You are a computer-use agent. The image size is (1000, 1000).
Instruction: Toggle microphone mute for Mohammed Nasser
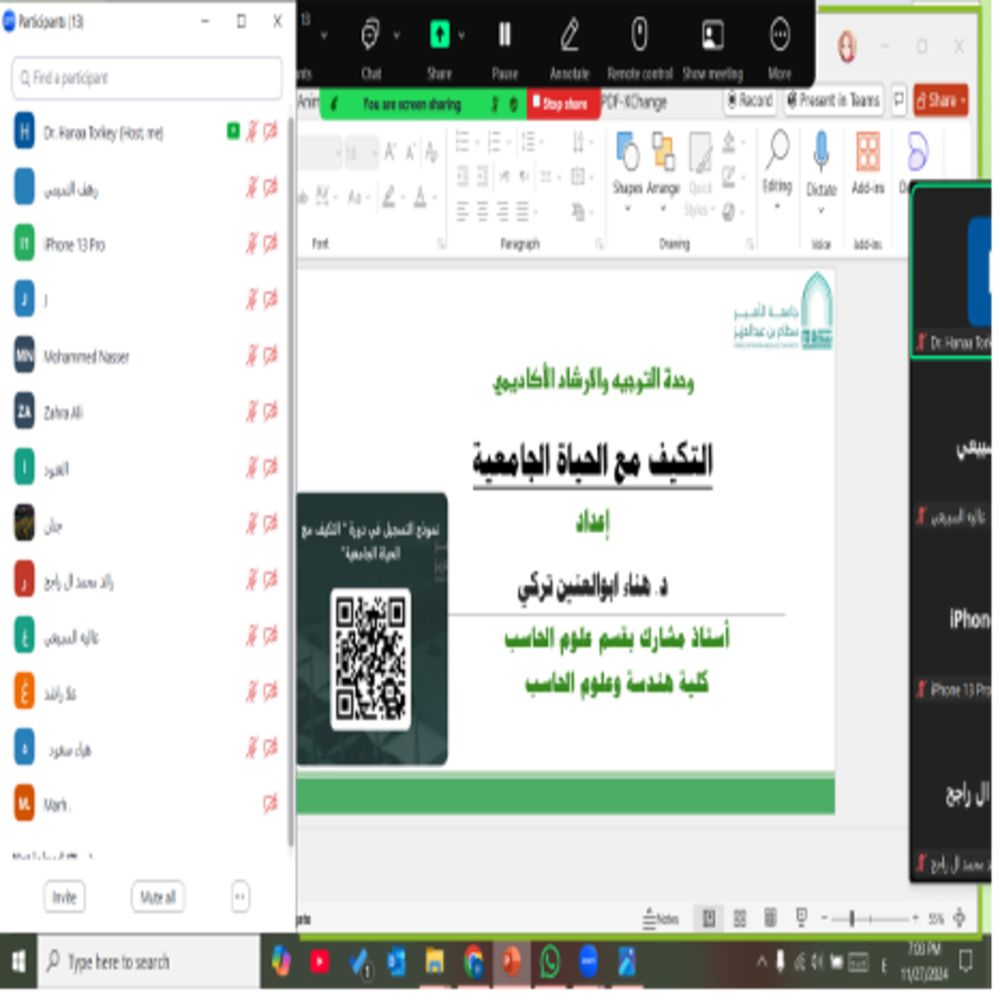click(252, 356)
